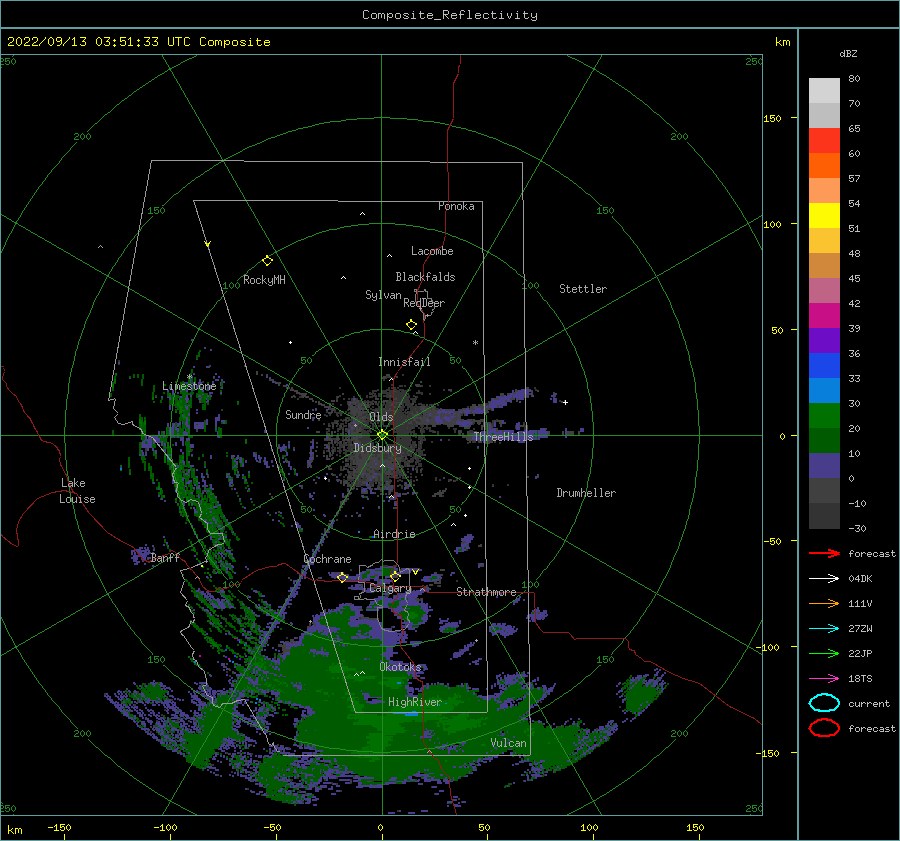Click the Calgary map label
The width and height of the screenshot is (900, 841).
coord(390,588)
